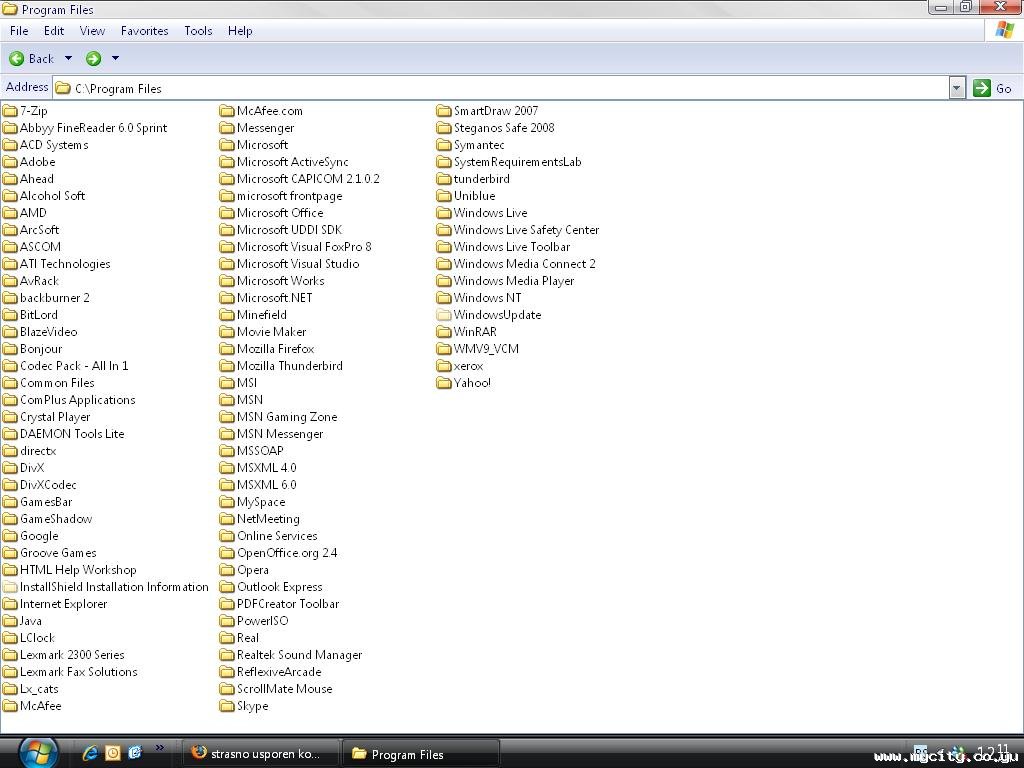Image resolution: width=1024 pixels, height=768 pixels.
Task: Select the OpenOffice.org 2.4 folder name
Action: pos(287,552)
